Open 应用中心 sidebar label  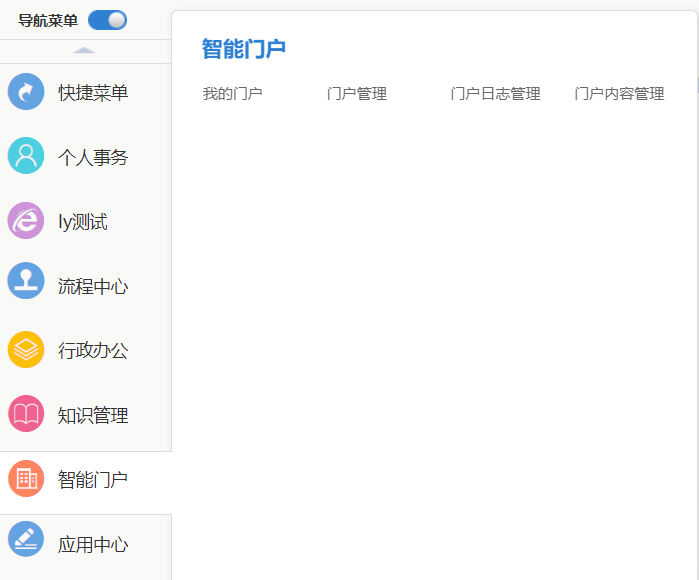pyautogui.click(x=93, y=544)
